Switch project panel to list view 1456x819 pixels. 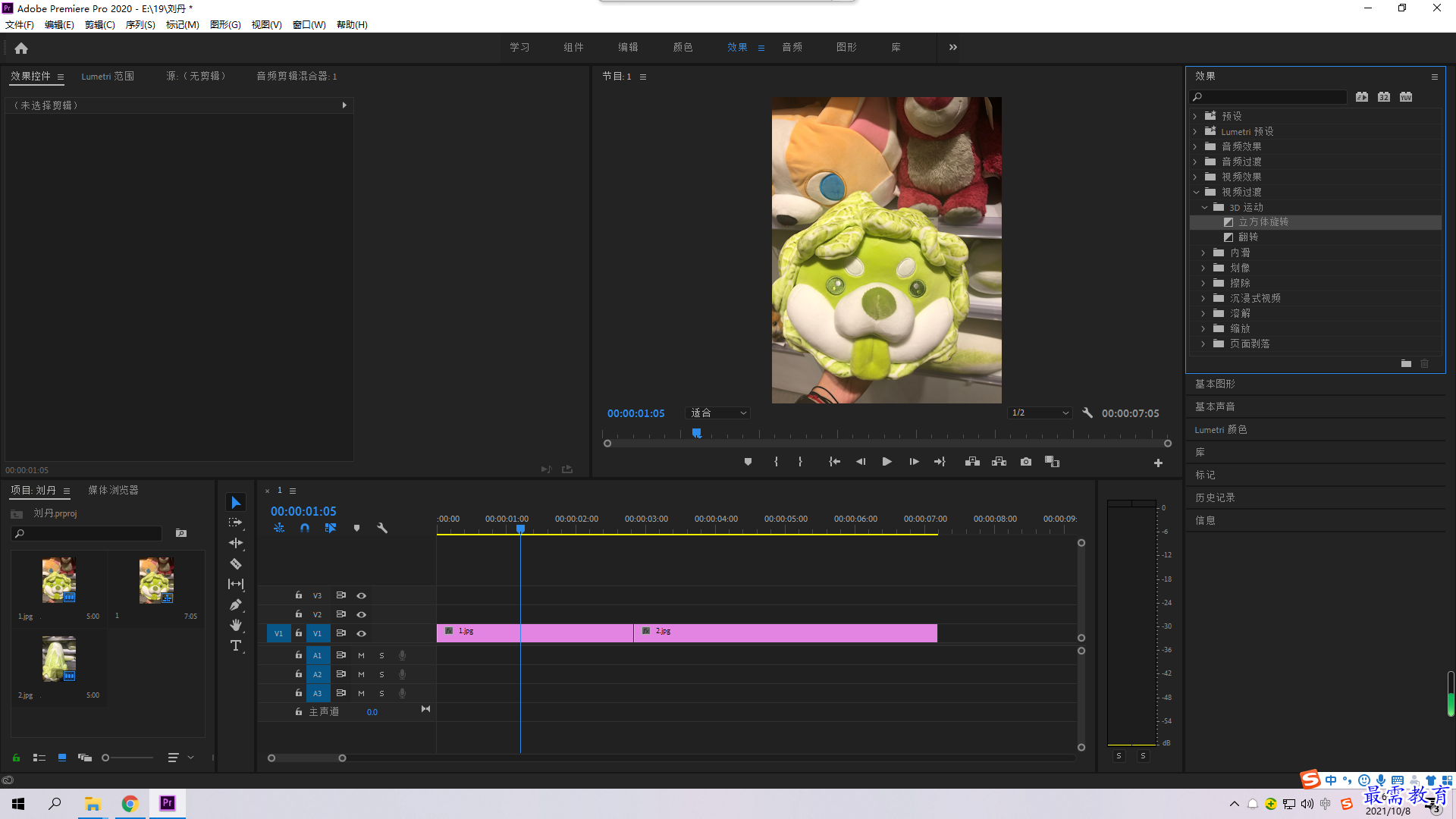39,758
